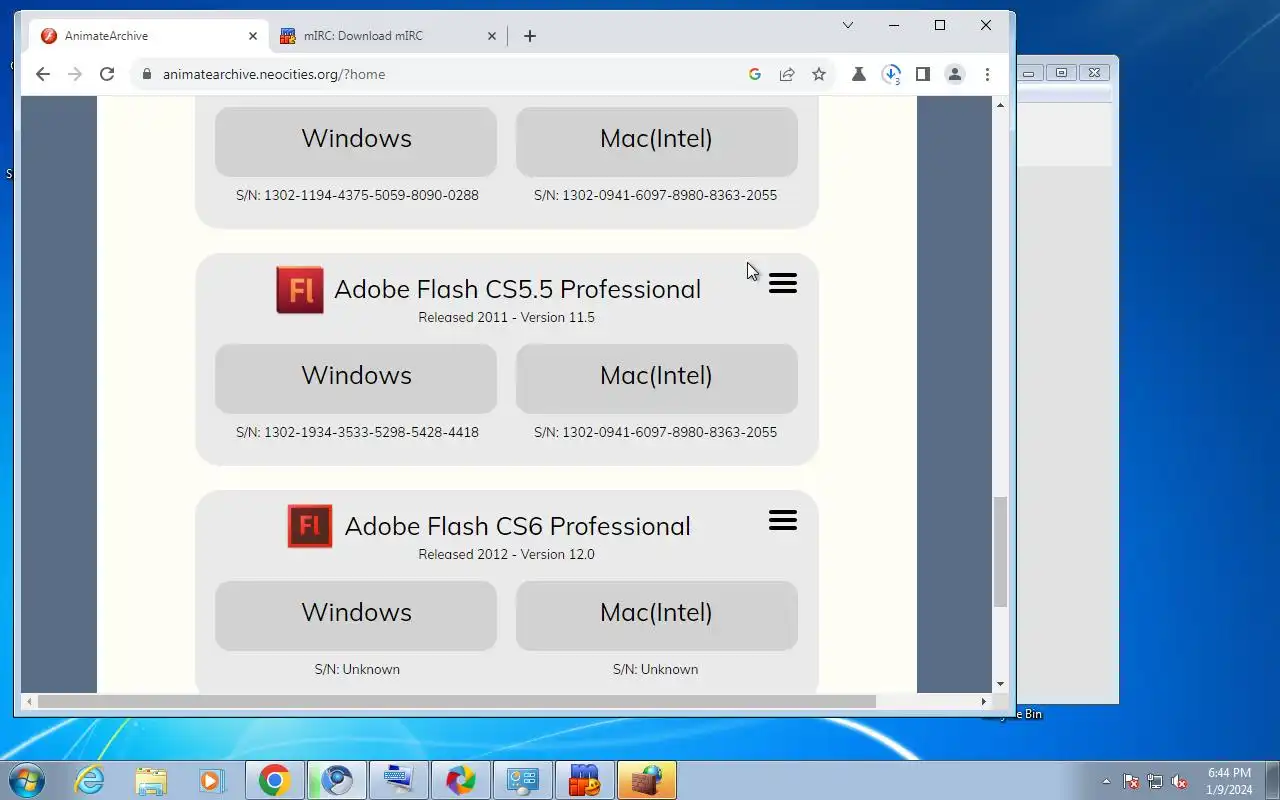This screenshot has width=1280, height=800.
Task: Show Chrome downloads
Action: (x=891, y=74)
